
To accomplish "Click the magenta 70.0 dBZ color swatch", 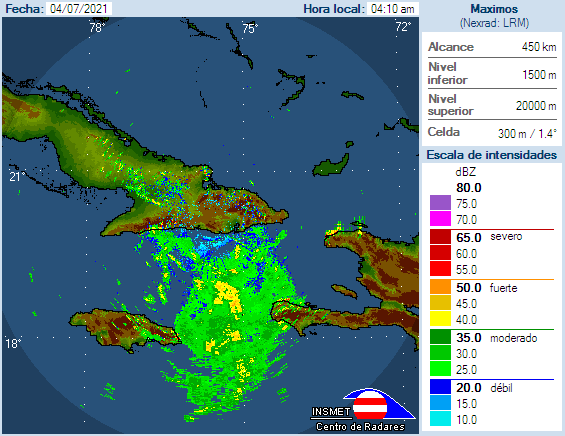I will coord(440,219).
